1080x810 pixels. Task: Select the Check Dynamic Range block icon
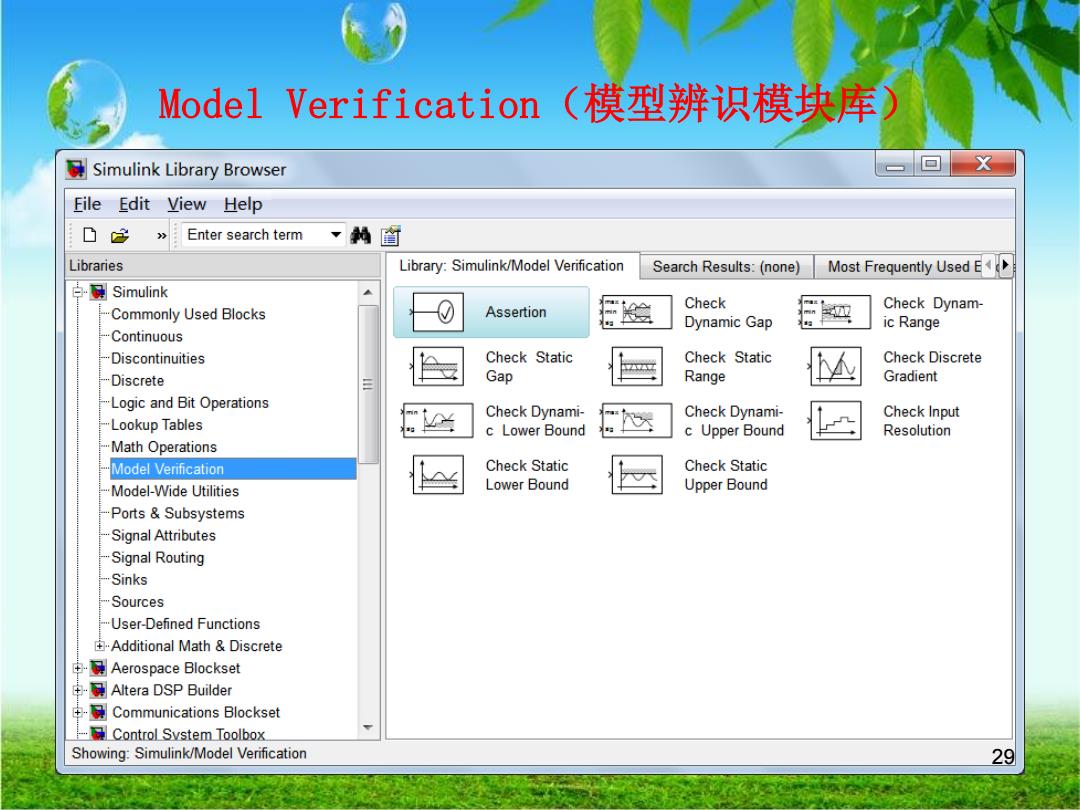click(x=835, y=312)
